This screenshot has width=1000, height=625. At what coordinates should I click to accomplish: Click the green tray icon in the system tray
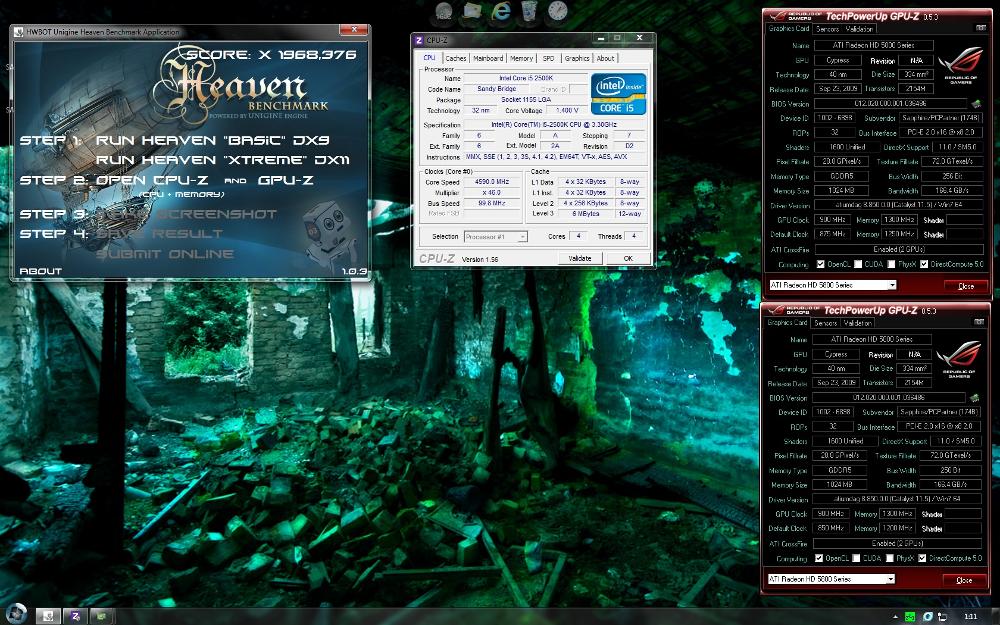coord(910,616)
